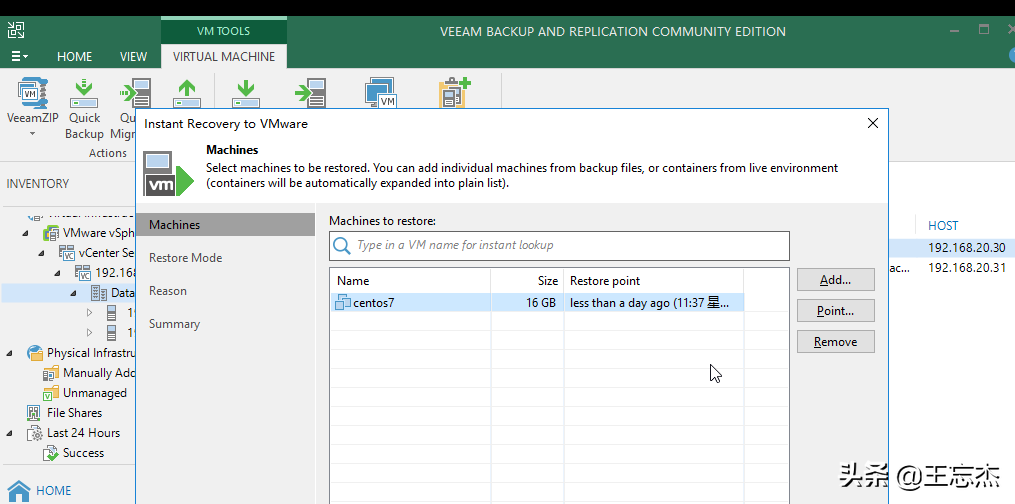Go to the Summary wizard step
Viewport: 1015px width, 504px height.
click(x=174, y=323)
